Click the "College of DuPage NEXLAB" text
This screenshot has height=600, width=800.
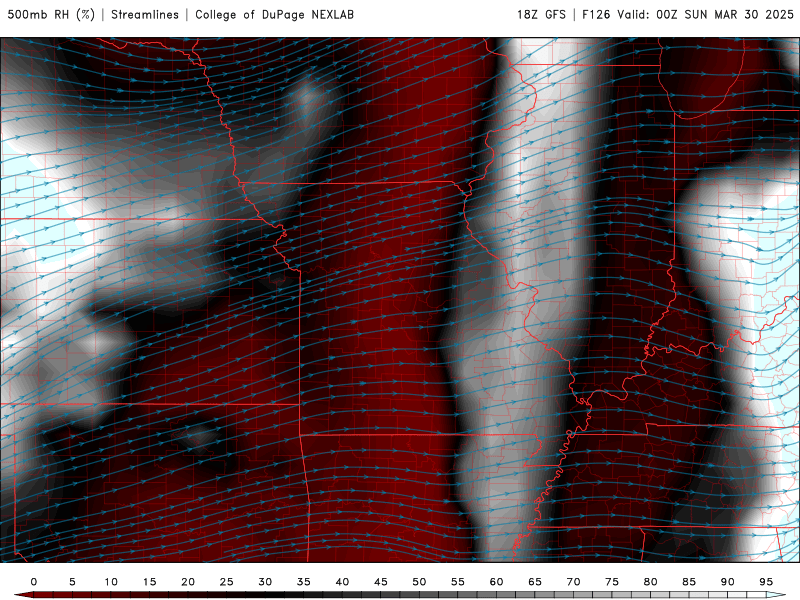point(274,14)
